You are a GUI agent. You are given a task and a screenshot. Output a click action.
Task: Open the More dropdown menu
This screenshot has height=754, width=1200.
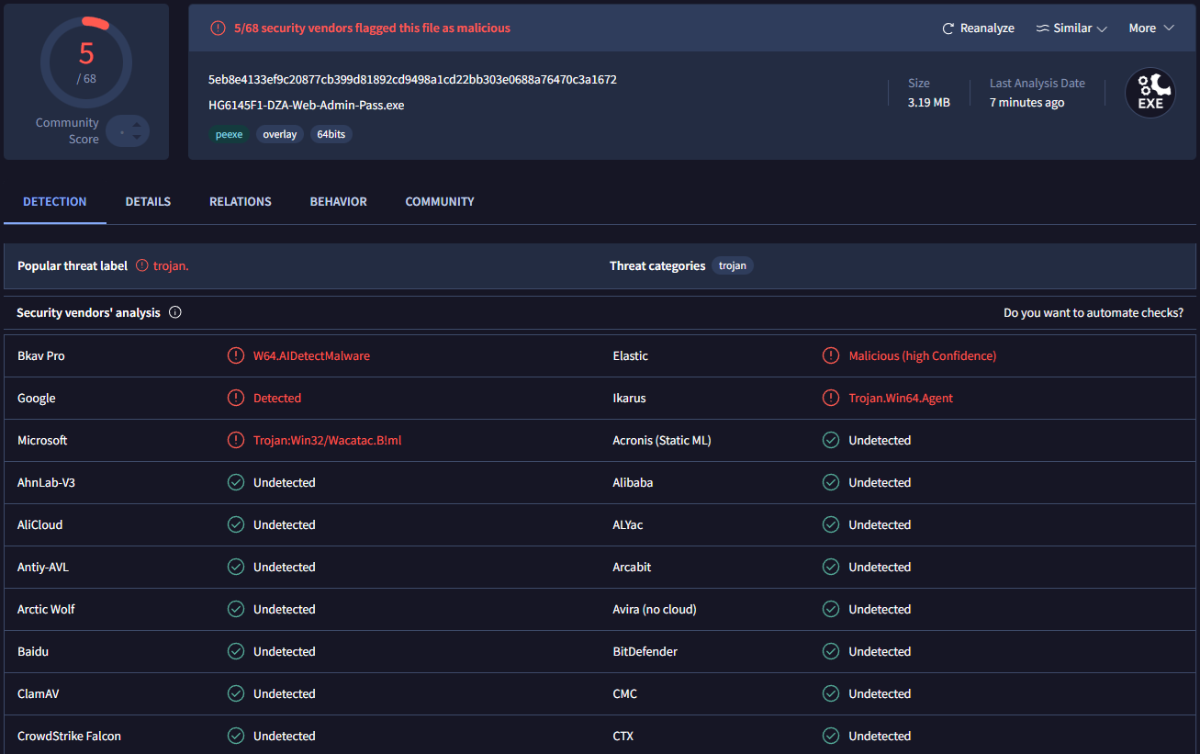tap(1150, 29)
